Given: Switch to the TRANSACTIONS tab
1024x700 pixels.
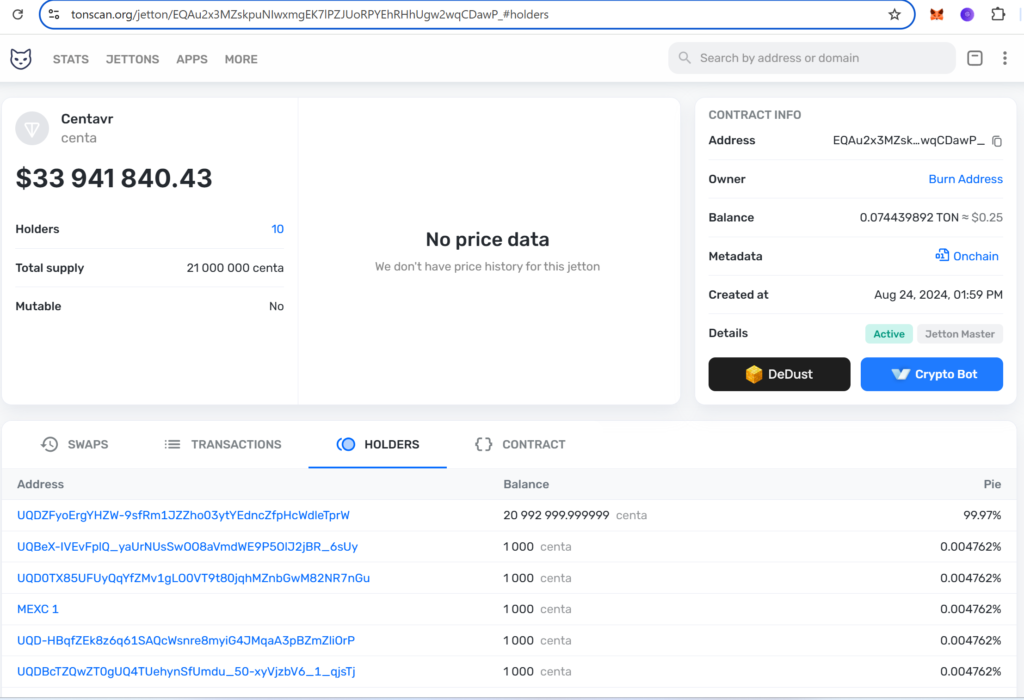Looking at the screenshot, I should pos(223,445).
